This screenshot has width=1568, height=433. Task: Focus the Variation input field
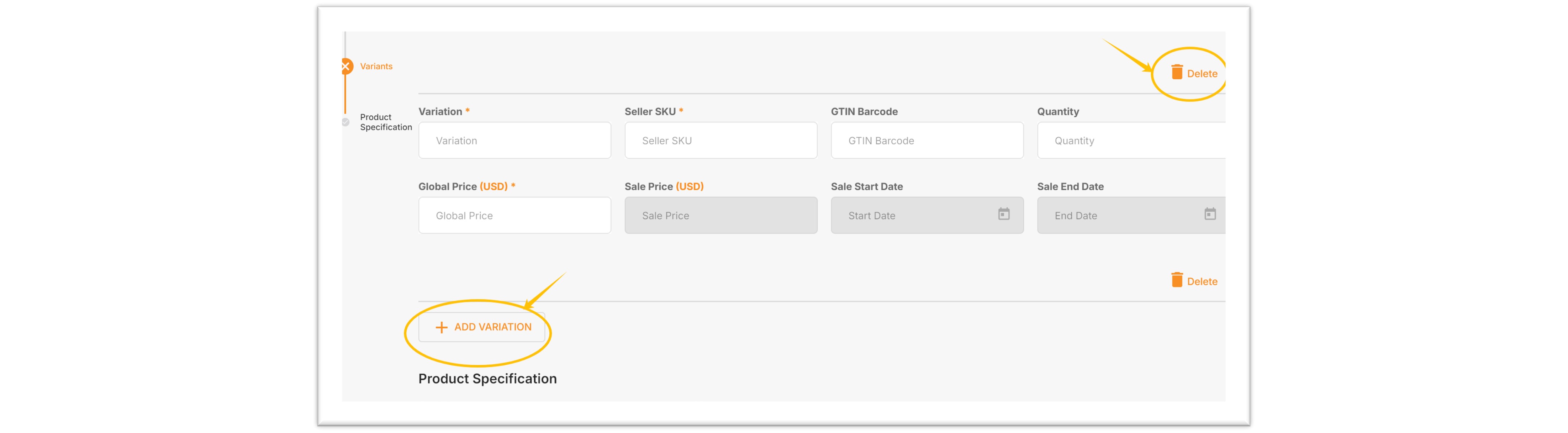click(514, 141)
